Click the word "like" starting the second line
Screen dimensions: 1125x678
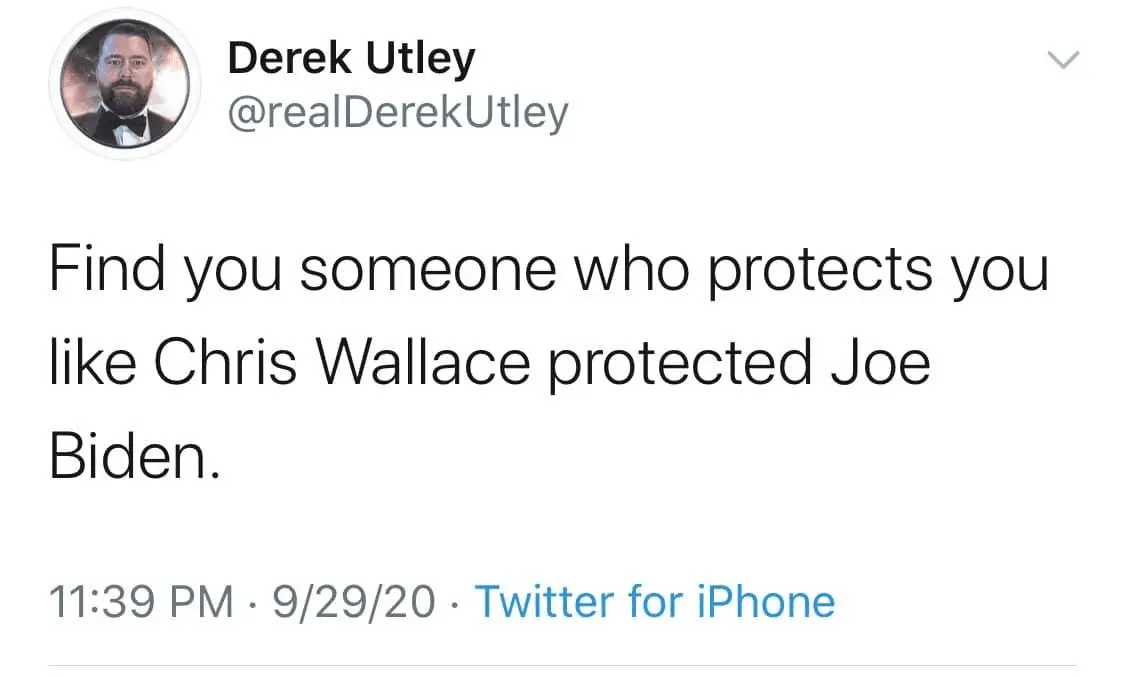[93, 364]
